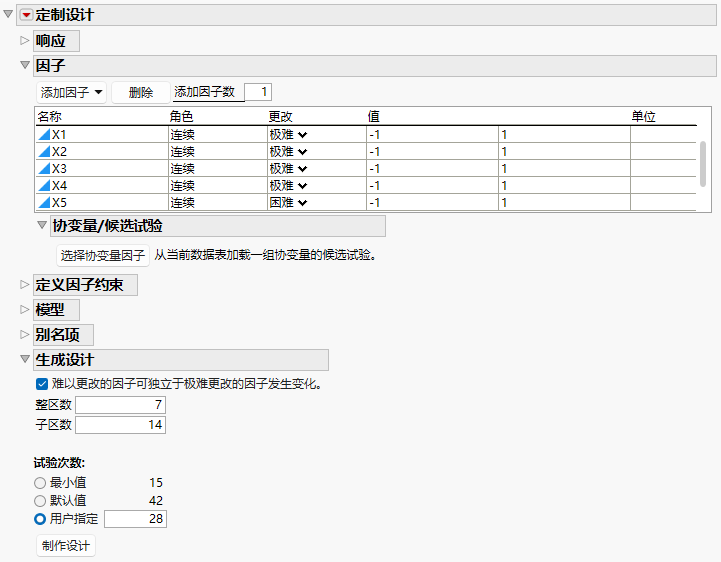Open the 更改 dropdown for X1
This screenshot has width=721, height=562.
click(x=302, y=135)
